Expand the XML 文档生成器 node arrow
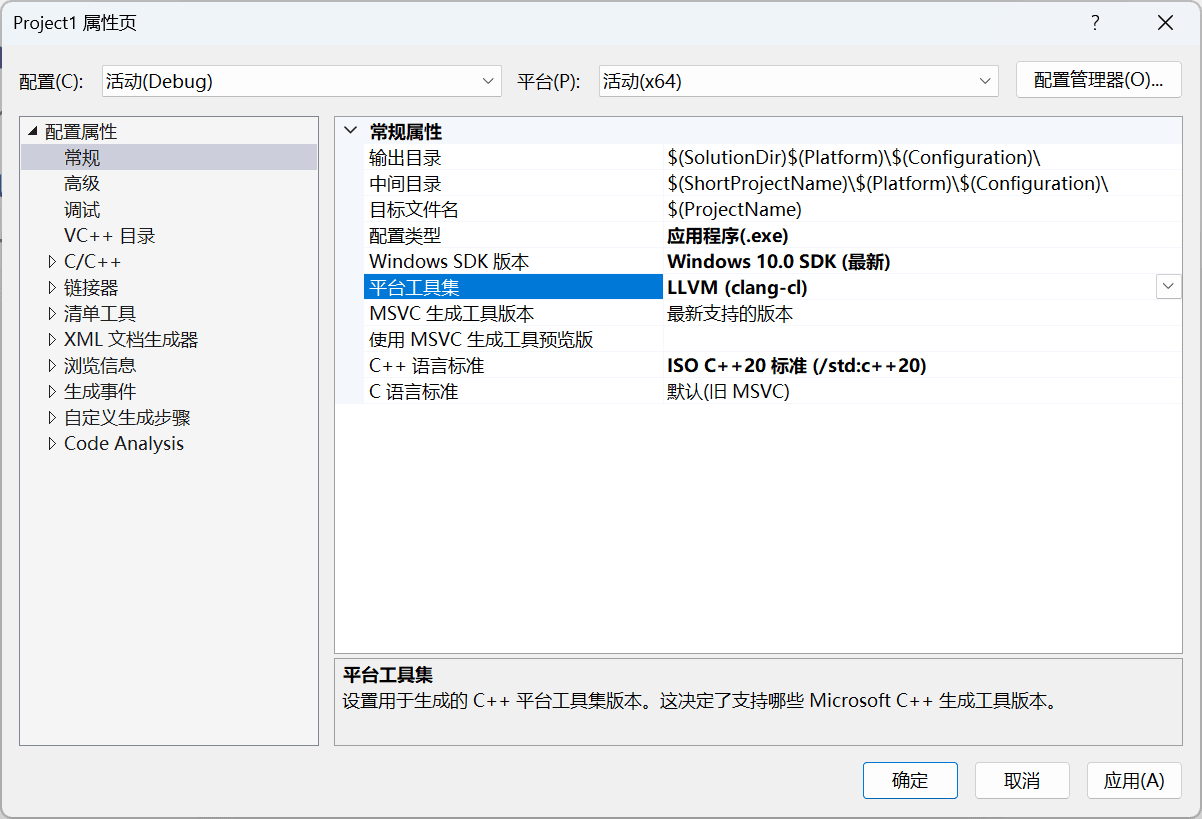The height and width of the screenshot is (819, 1202). (x=52, y=340)
